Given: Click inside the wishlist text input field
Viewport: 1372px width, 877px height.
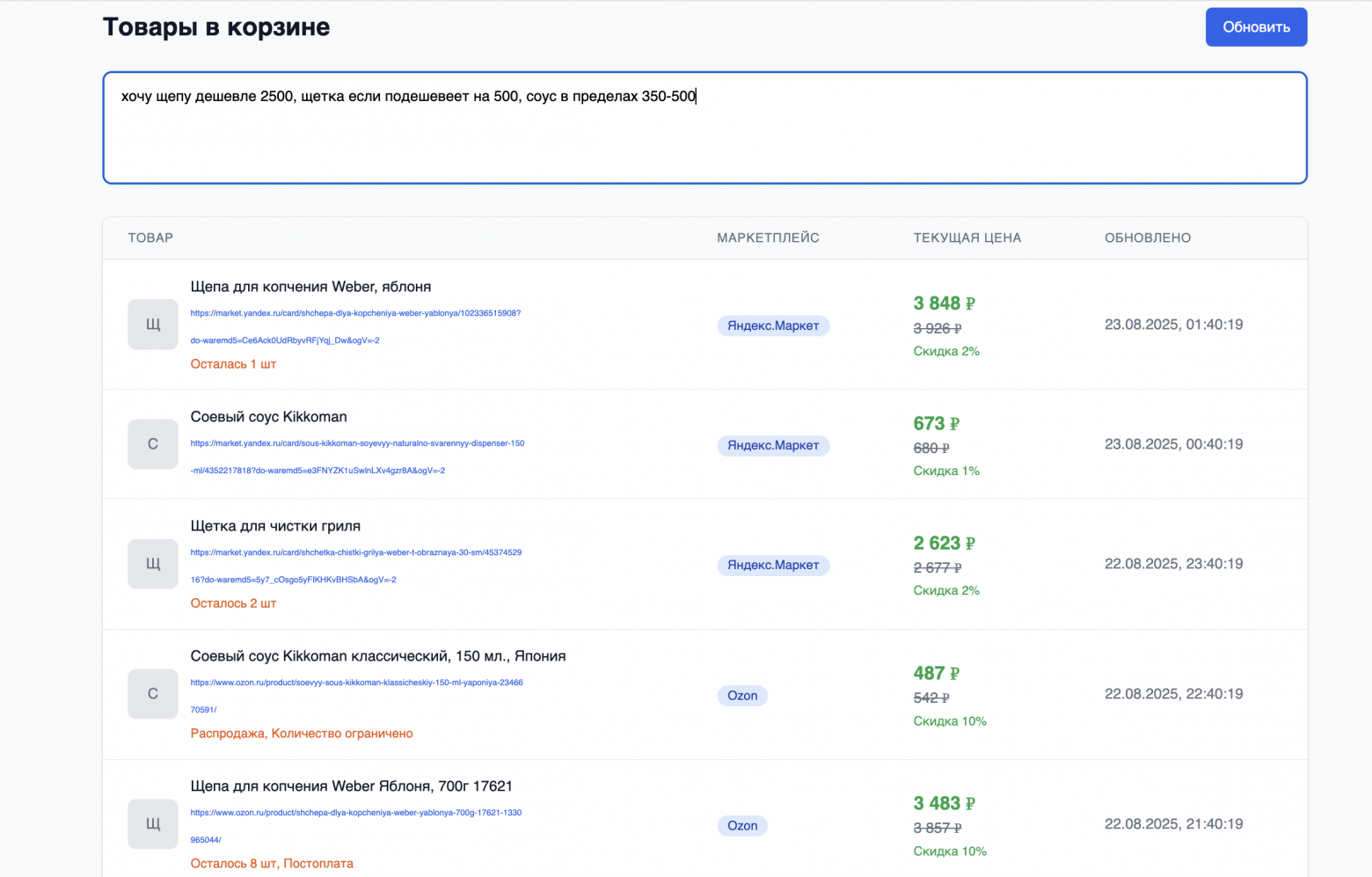Looking at the screenshot, I should coord(704,128).
